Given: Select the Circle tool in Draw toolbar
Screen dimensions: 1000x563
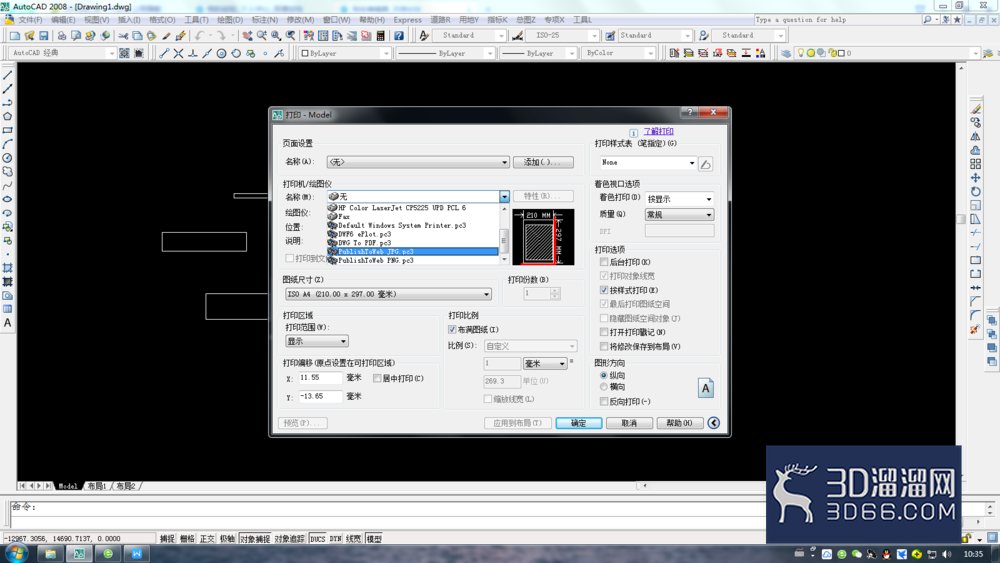Looking at the screenshot, I should click(x=8, y=158).
